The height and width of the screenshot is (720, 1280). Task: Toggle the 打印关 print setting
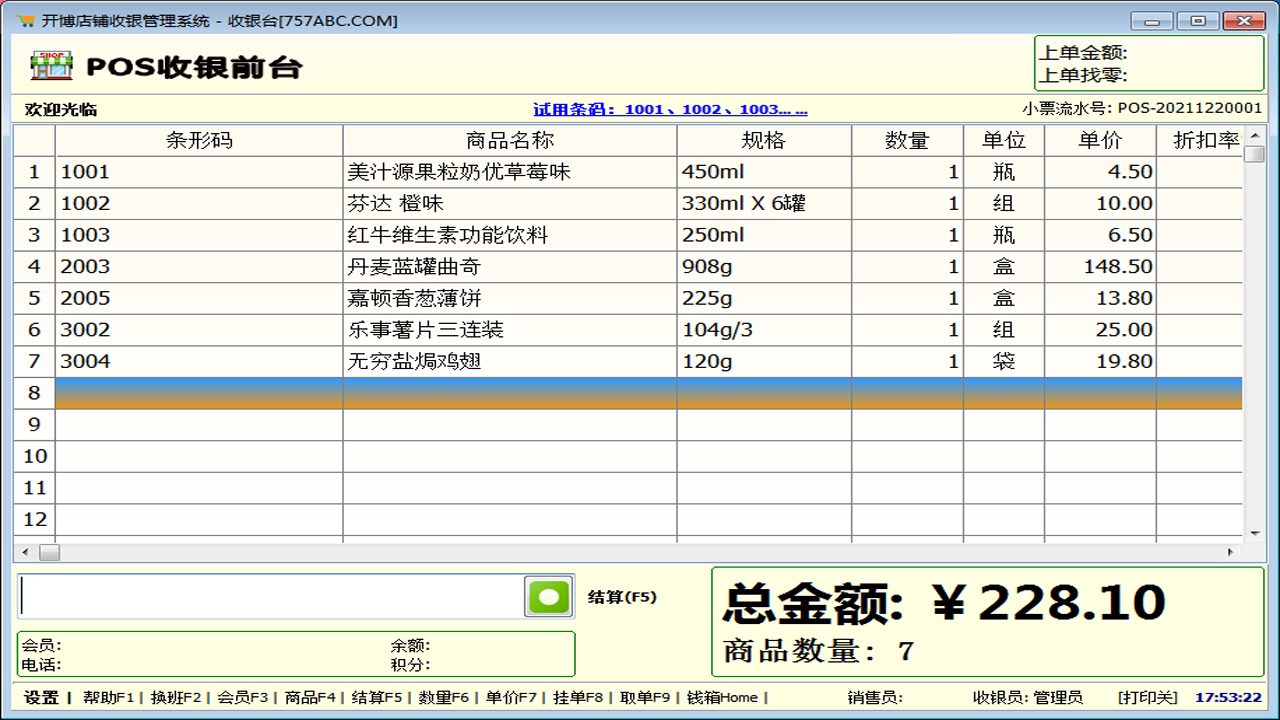point(1146,698)
